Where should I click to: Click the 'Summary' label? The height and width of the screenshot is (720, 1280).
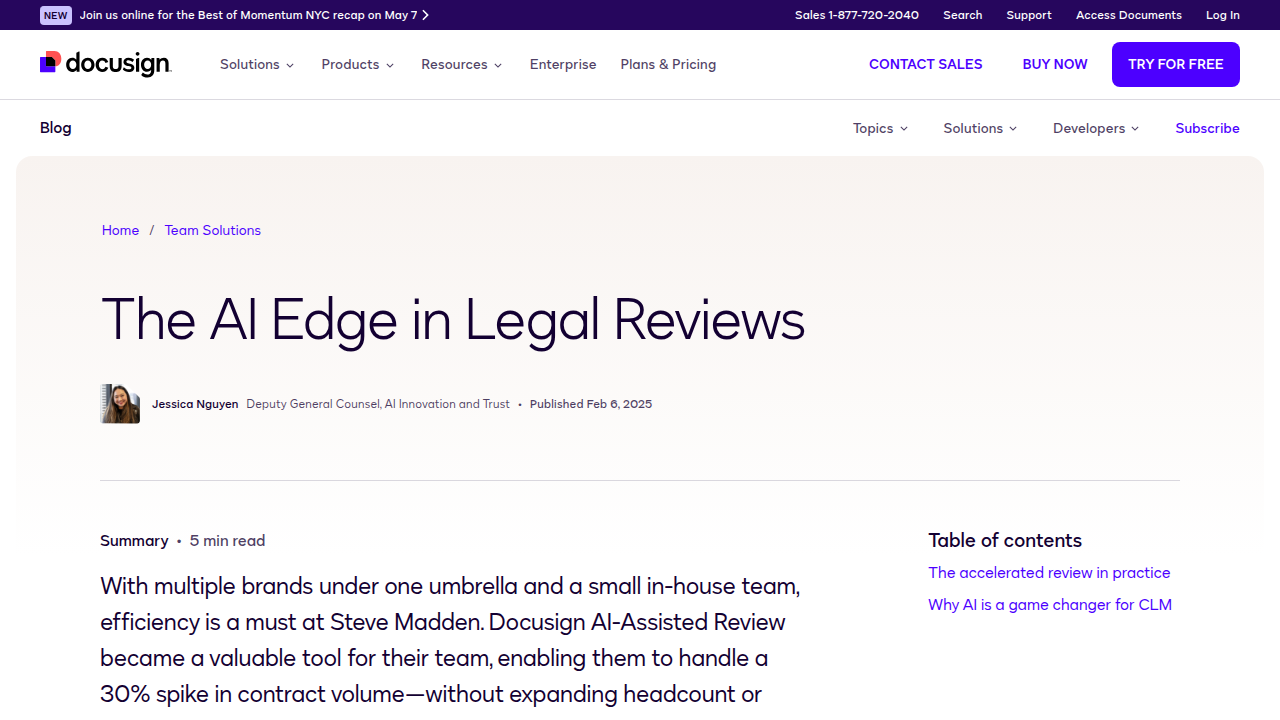pos(134,541)
